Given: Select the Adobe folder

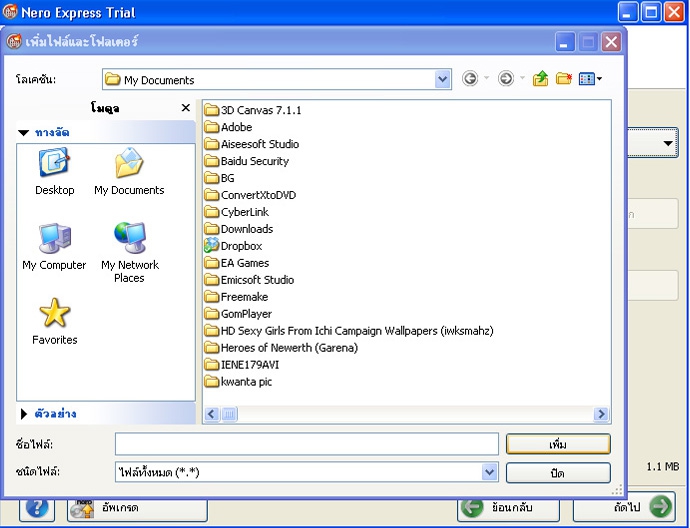Looking at the screenshot, I should click(228, 127).
